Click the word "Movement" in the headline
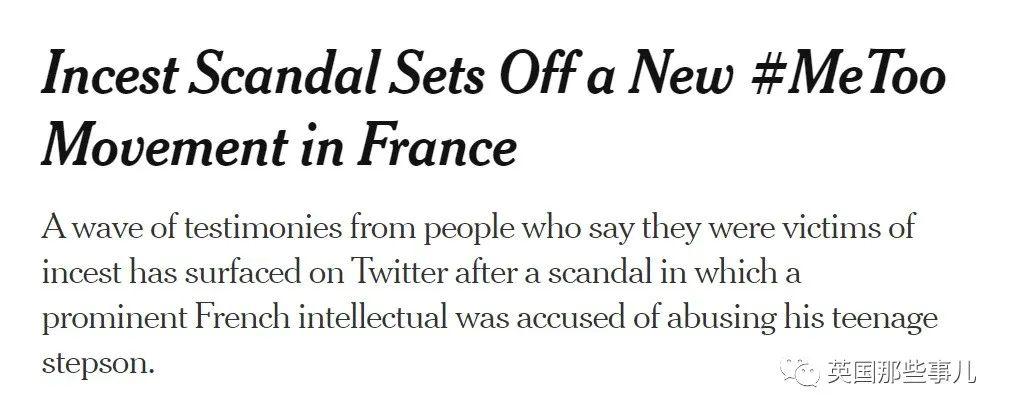 164,145
